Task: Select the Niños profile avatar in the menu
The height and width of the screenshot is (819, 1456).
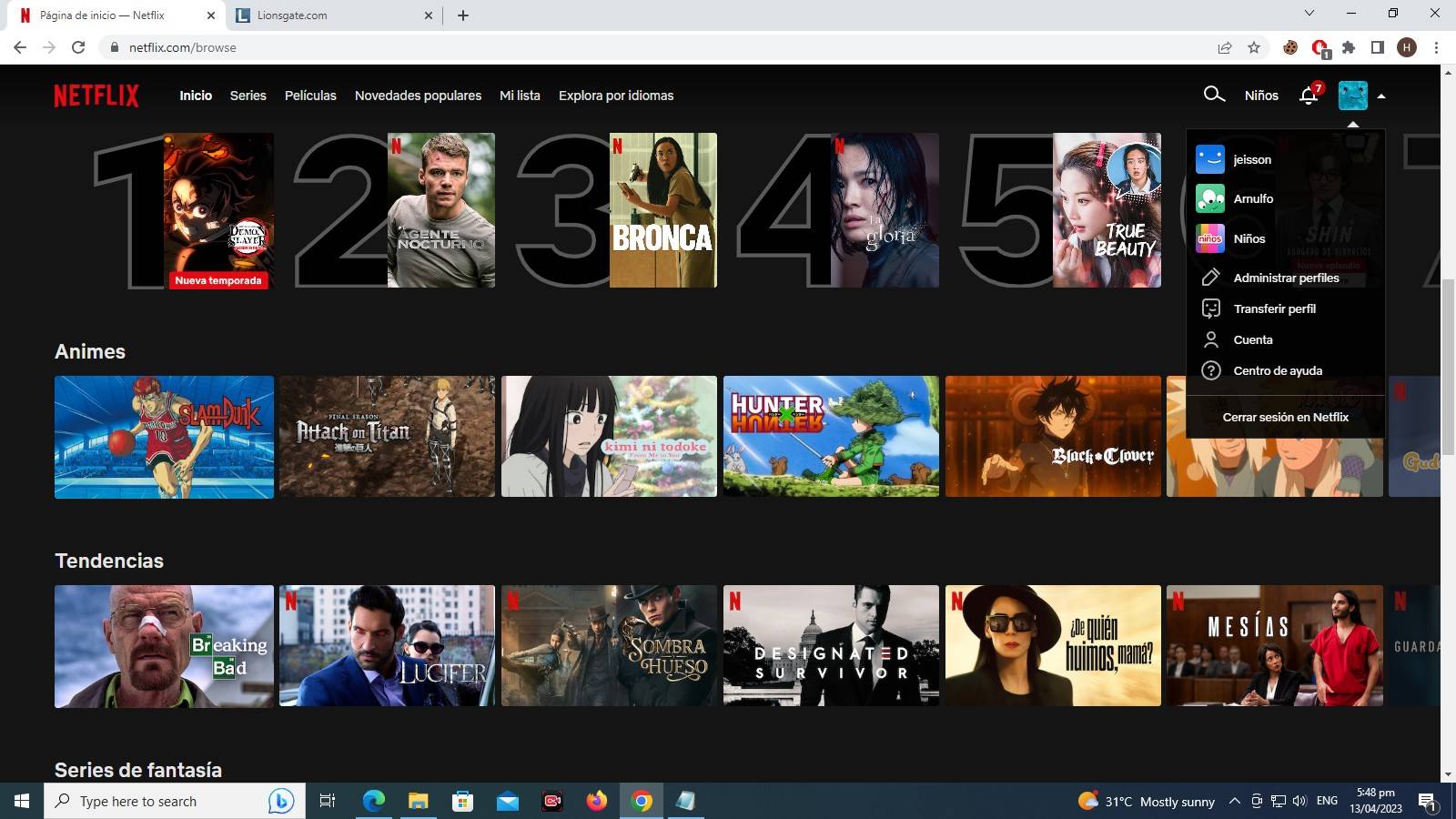Action: click(x=1210, y=238)
